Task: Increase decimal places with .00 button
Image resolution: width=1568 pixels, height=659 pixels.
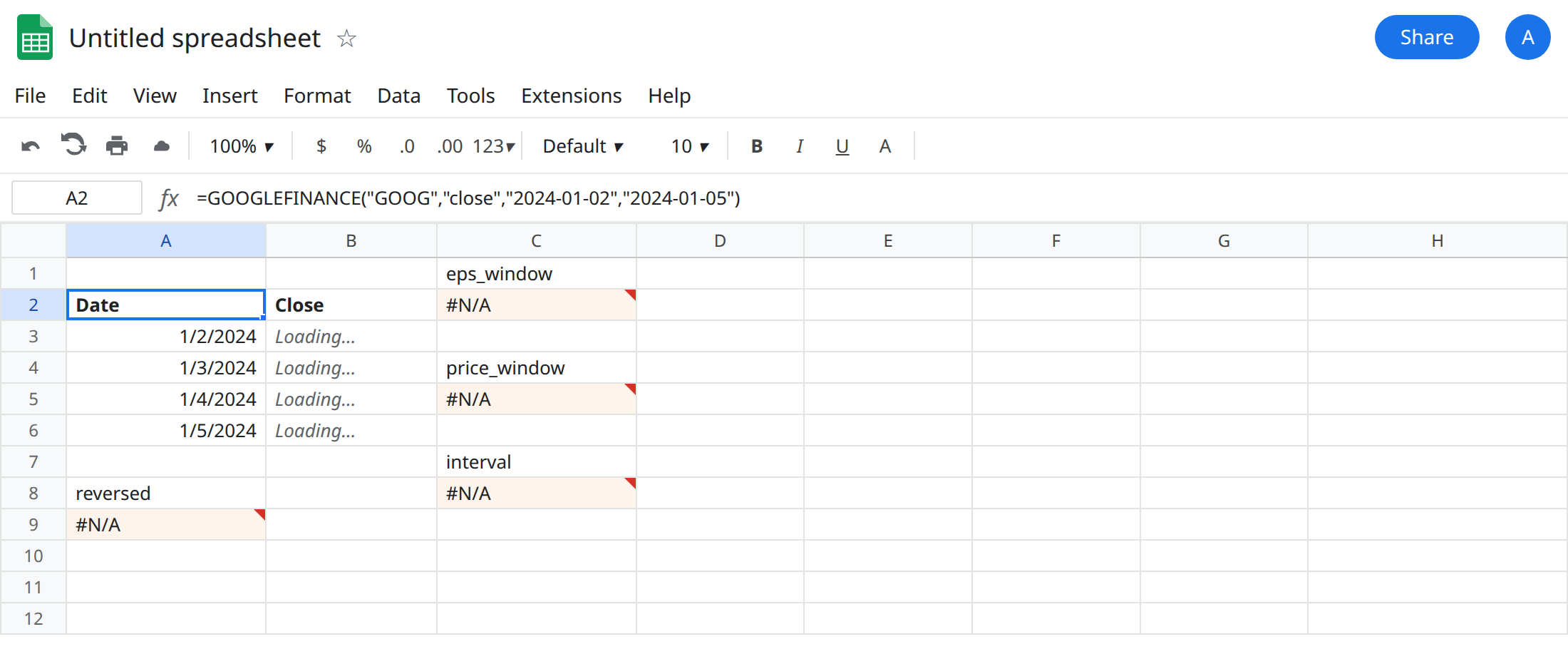Action: point(450,146)
